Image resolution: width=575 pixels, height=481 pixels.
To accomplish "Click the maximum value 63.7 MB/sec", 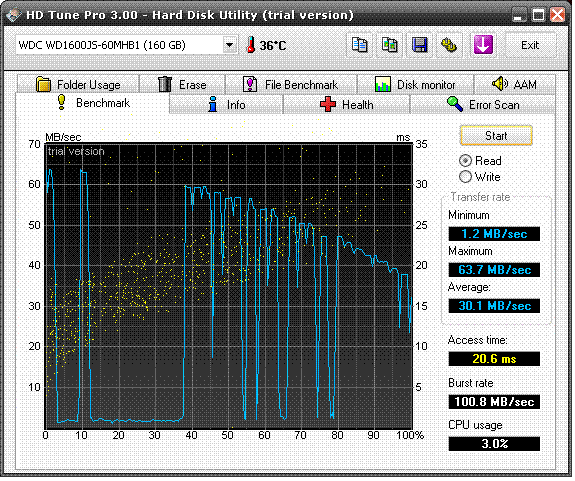I will pyautogui.click(x=494, y=270).
